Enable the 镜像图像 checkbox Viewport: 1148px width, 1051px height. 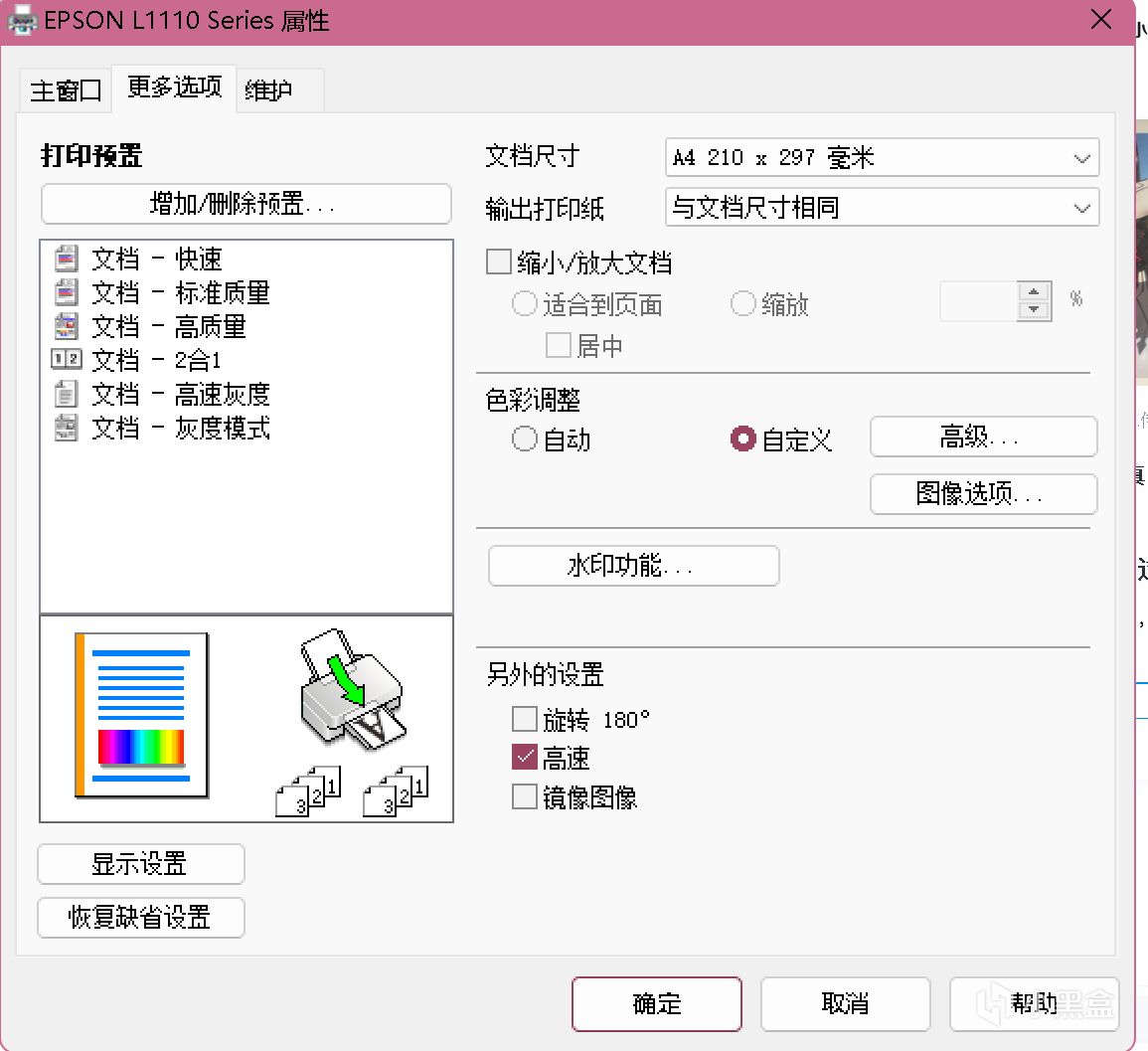click(524, 796)
